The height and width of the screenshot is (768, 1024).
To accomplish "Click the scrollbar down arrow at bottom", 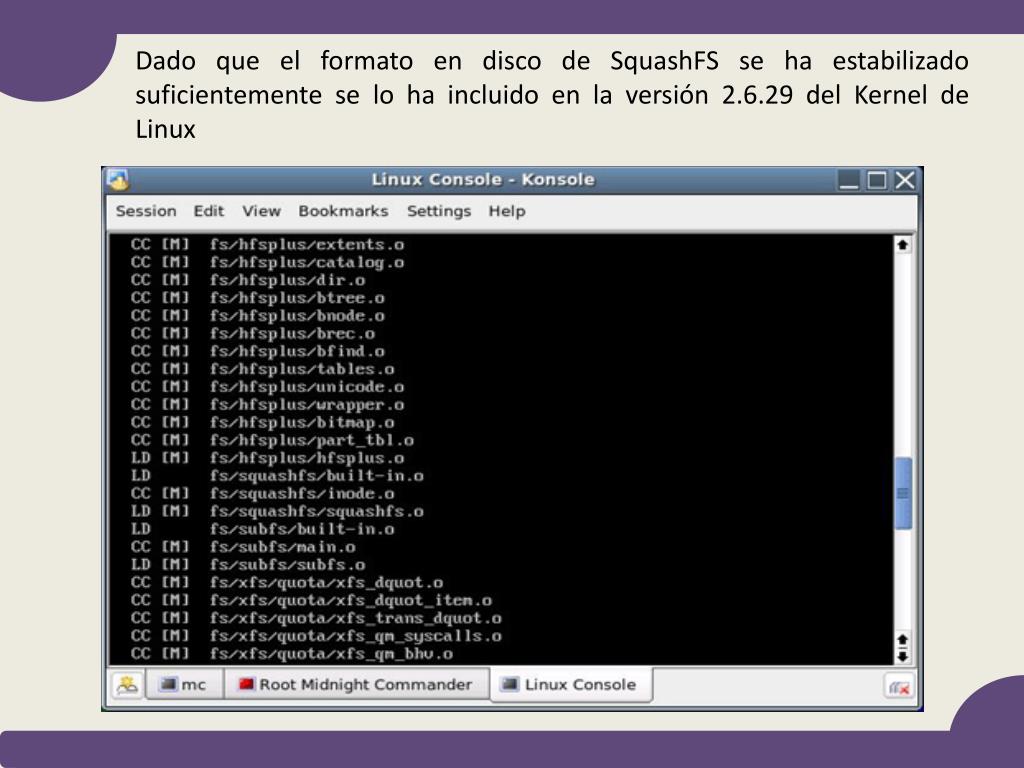I will [x=903, y=656].
